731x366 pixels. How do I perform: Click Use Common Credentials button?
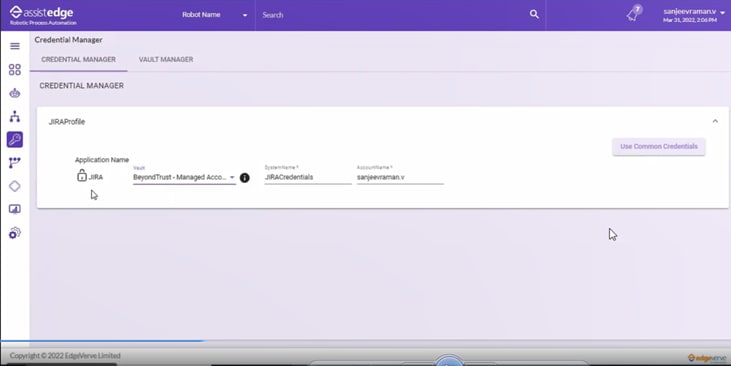[659, 146]
